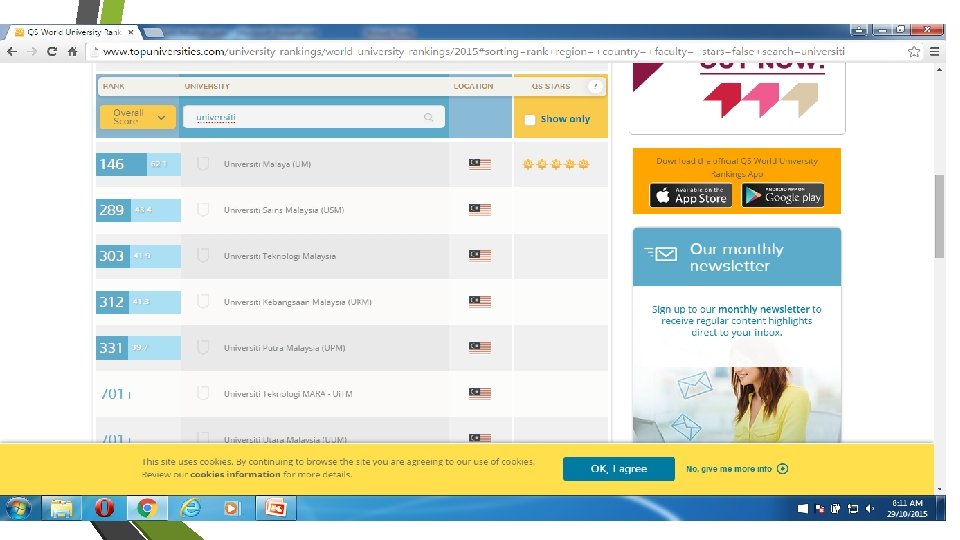Select compare shield for Universiti Kebangsaan Malaysia
Screen dimensions: 960x540
tap(203, 301)
